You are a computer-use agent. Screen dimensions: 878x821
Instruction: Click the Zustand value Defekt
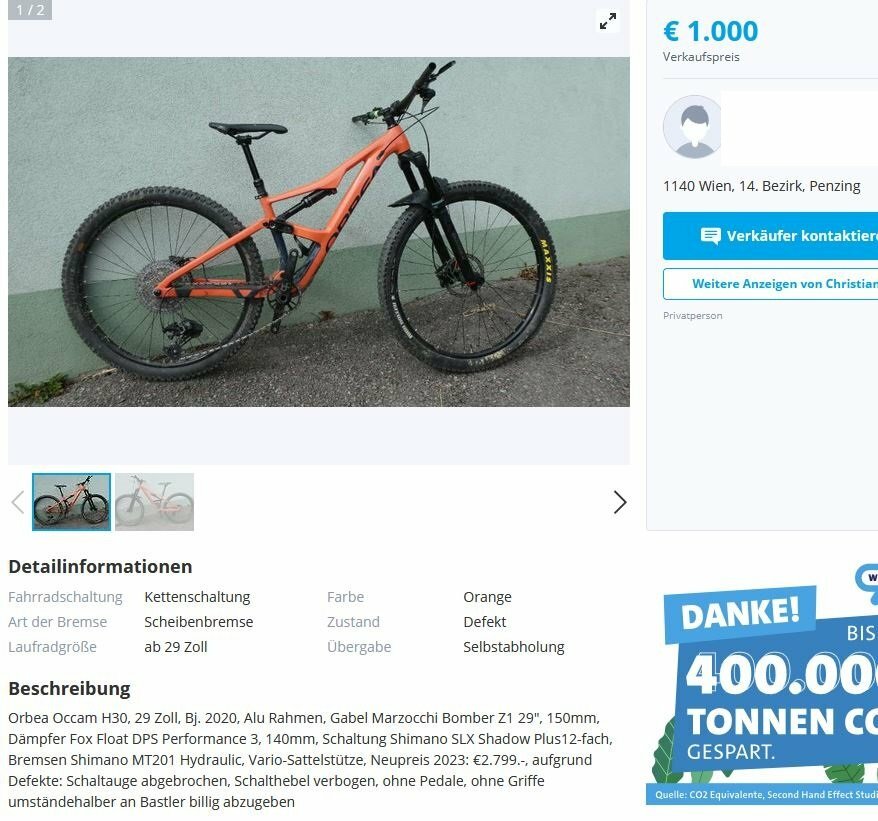point(484,622)
